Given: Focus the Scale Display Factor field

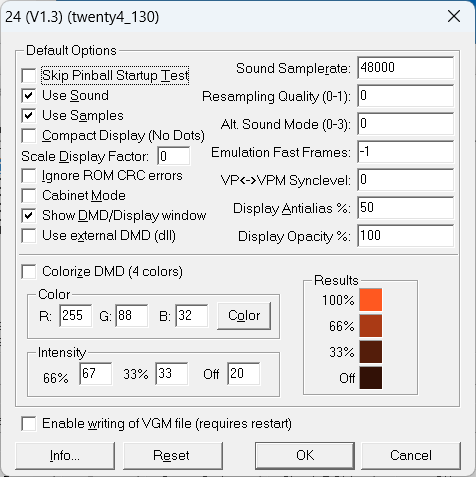Looking at the screenshot, I should coord(174,156).
